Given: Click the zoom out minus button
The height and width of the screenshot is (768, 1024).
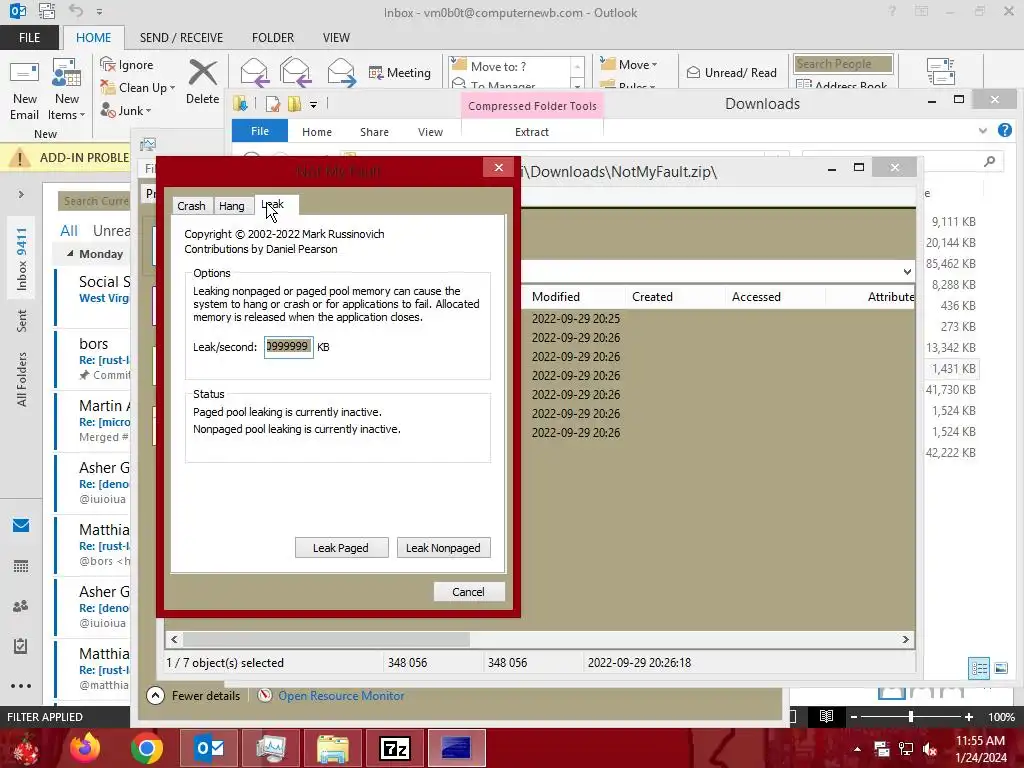Looking at the screenshot, I should click(x=854, y=717).
